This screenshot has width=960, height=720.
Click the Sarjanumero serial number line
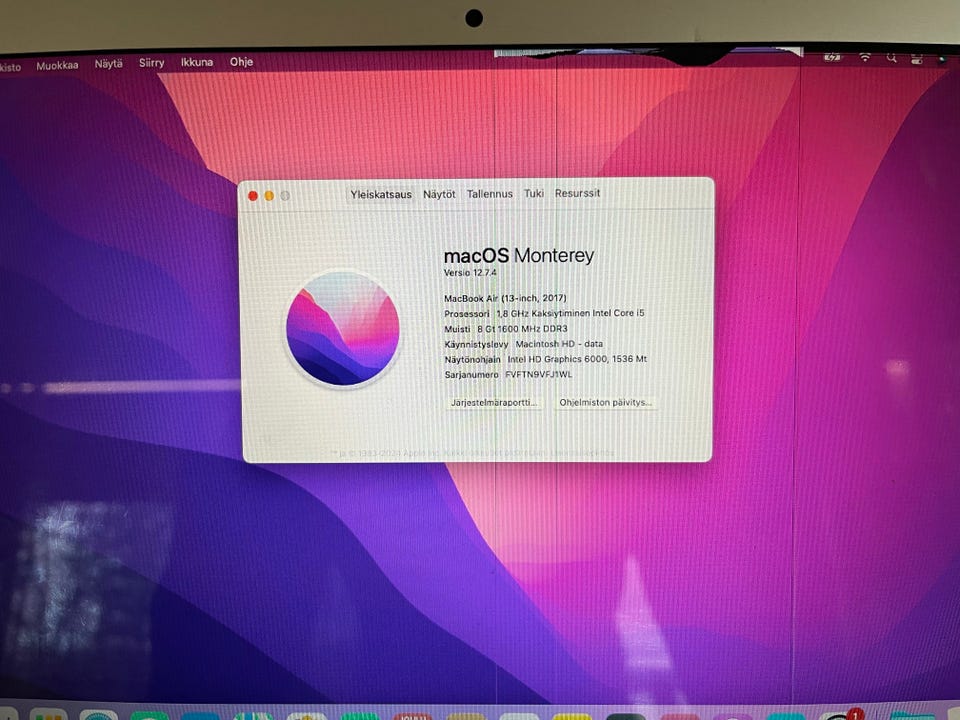coord(508,375)
